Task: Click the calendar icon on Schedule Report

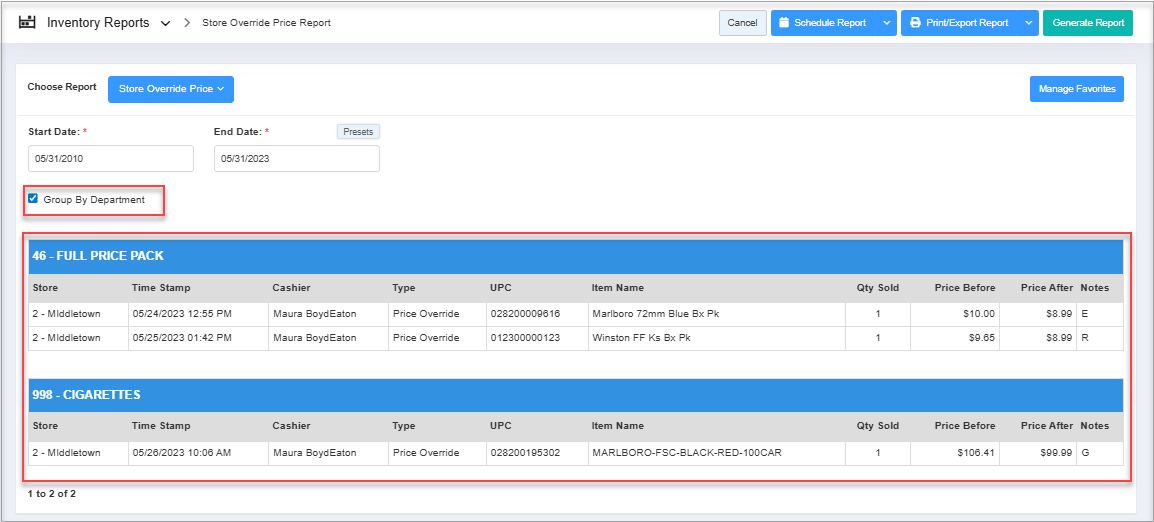Action: point(784,23)
